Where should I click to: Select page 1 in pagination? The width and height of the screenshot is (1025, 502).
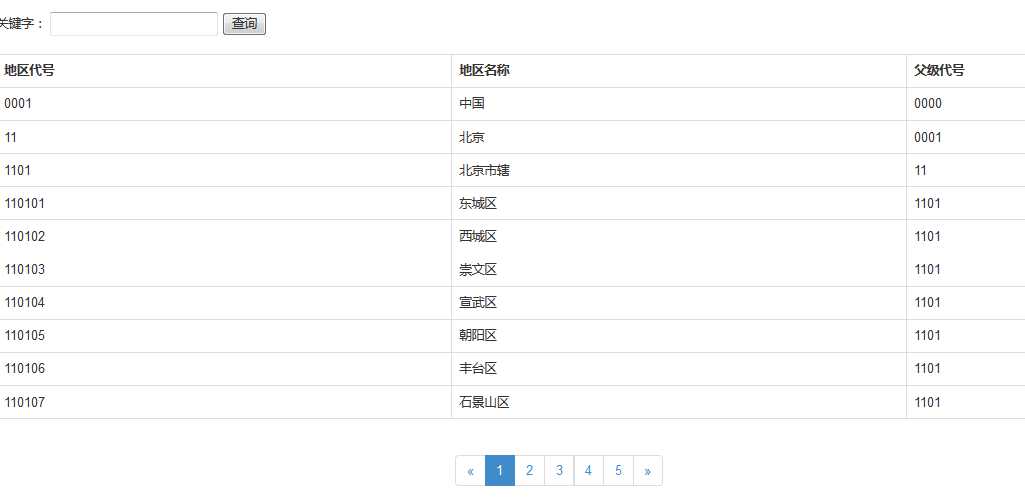click(500, 471)
